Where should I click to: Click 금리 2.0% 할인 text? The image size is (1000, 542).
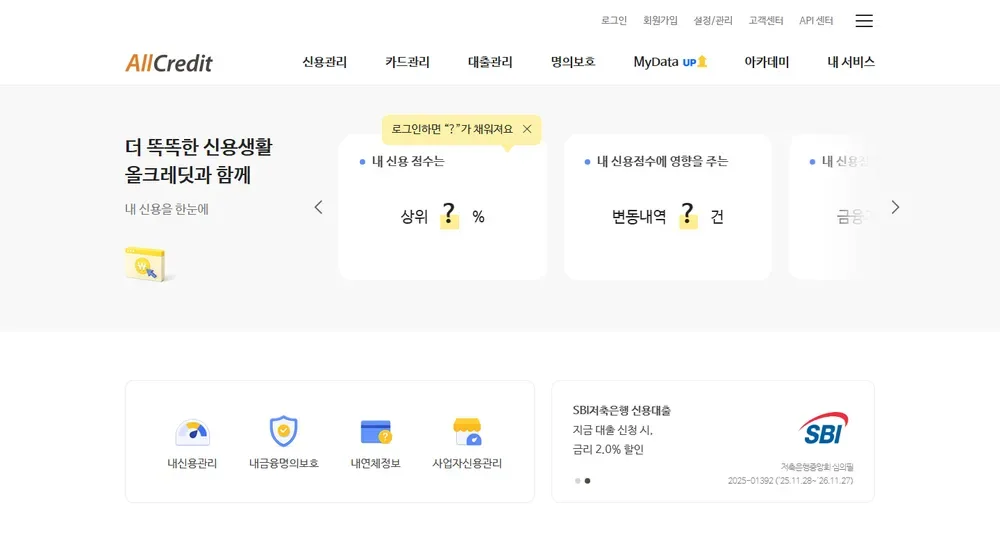pyautogui.click(x=608, y=450)
